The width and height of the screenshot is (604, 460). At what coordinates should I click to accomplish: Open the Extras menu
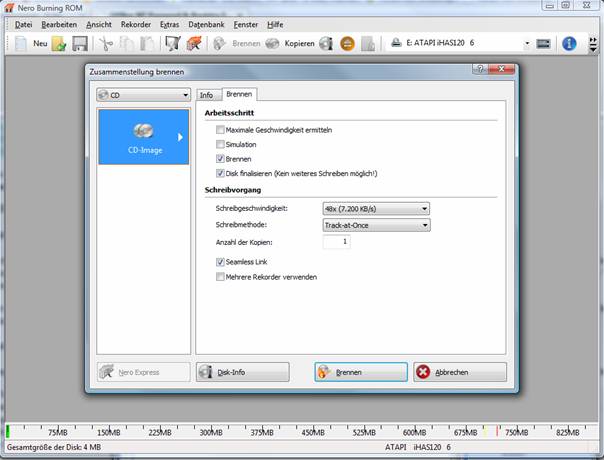tap(169, 25)
